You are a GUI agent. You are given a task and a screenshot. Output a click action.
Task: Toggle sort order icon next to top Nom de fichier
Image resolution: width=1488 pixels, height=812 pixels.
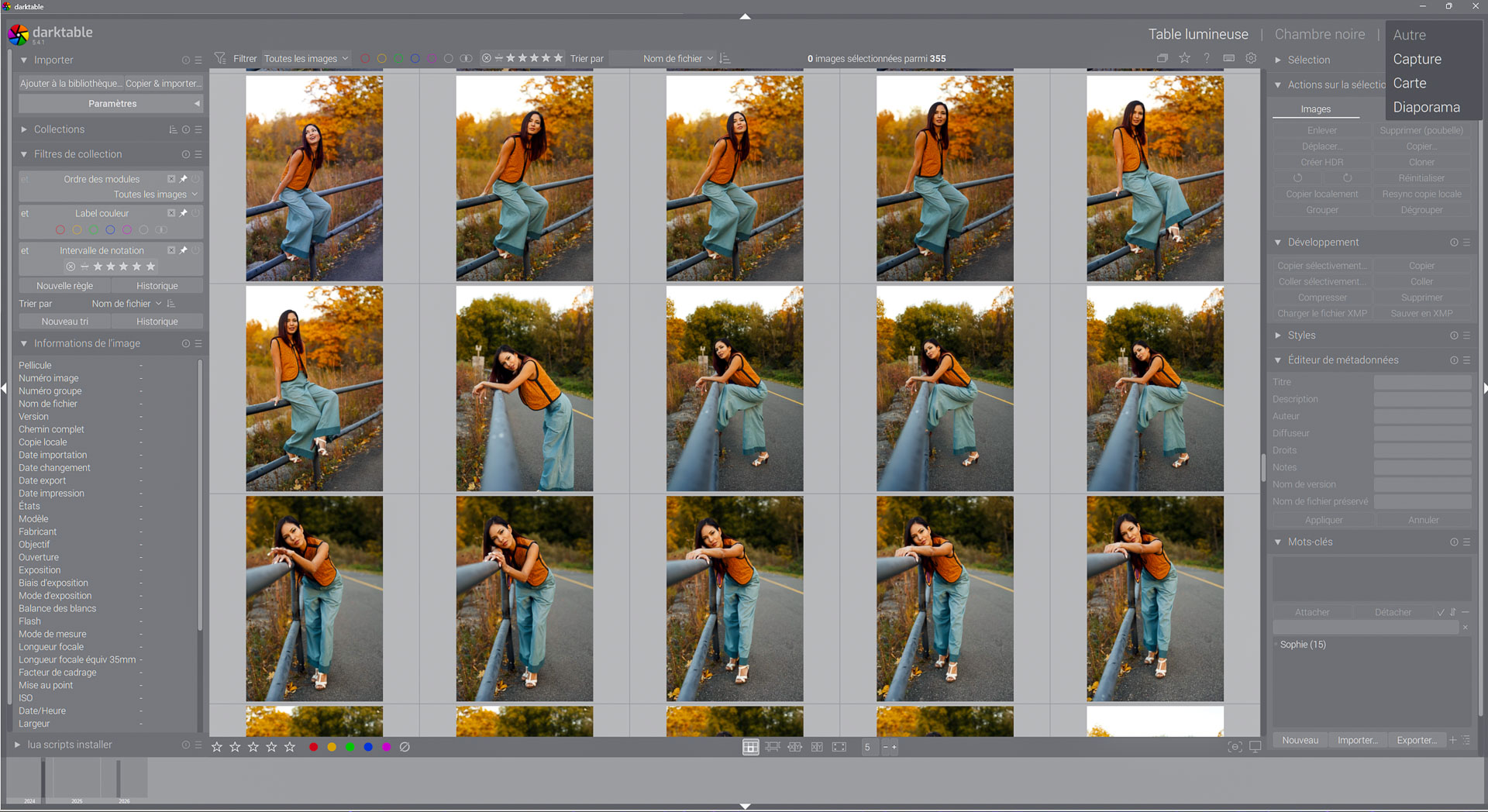click(725, 58)
